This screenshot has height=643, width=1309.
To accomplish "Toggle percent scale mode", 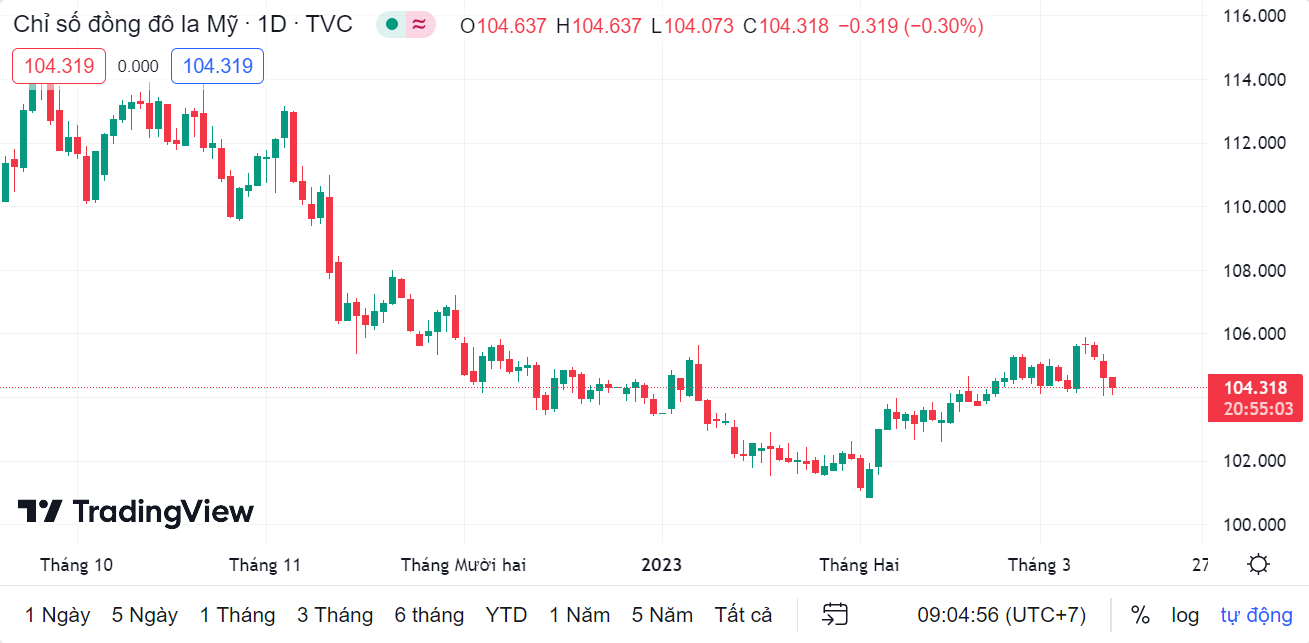I will pos(1140,614).
